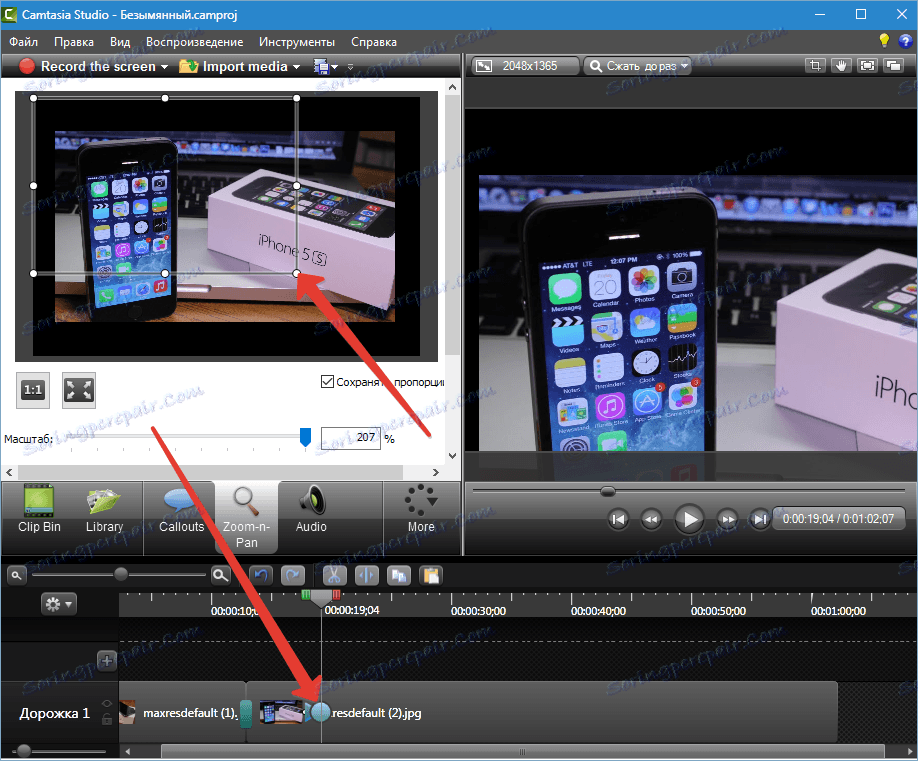Switch preview to full screen mode
The height and width of the screenshot is (761, 918).
[x=867, y=66]
